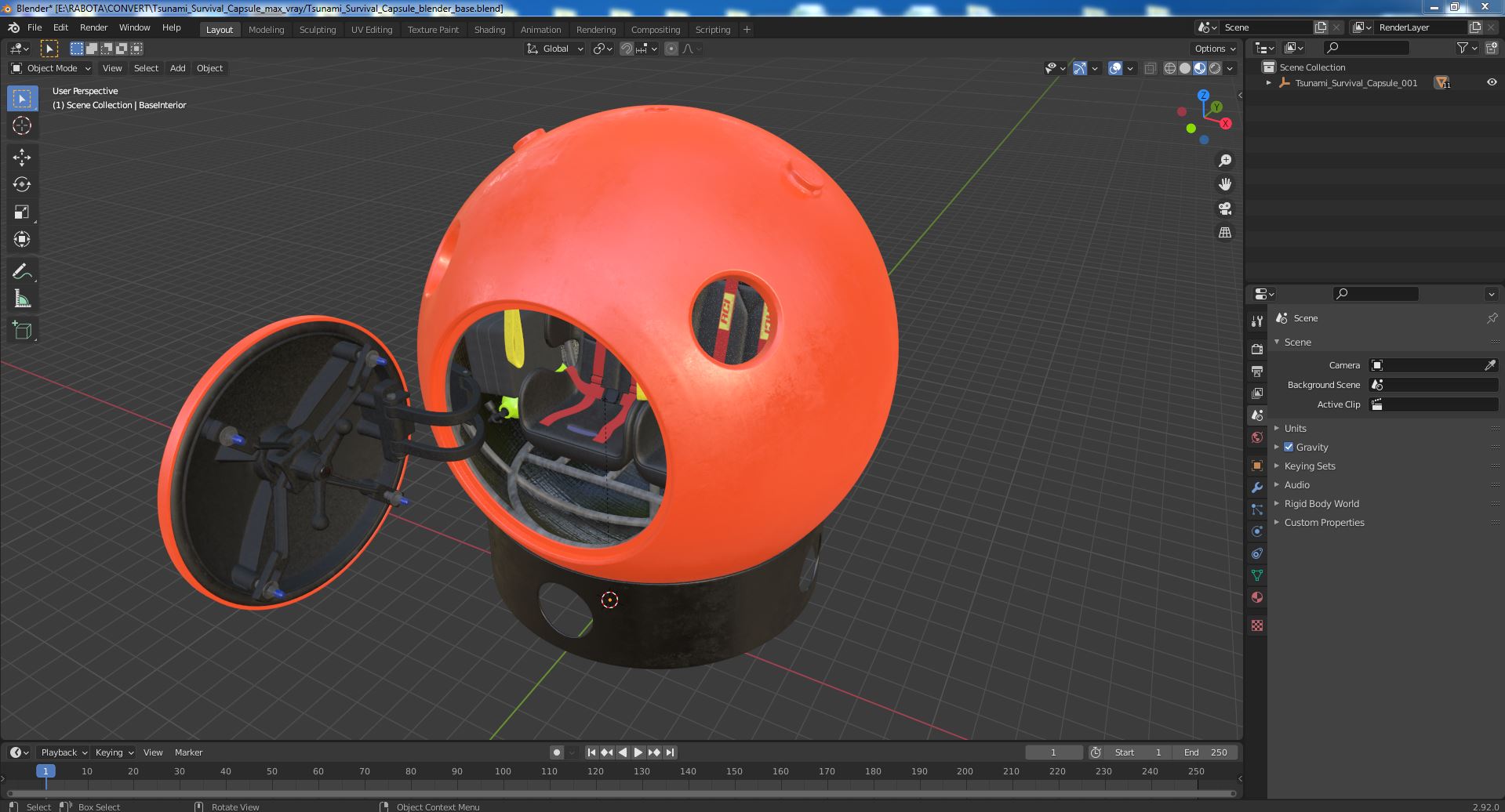
Task: Expand the Audio panel
Action: tap(1296, 484)
